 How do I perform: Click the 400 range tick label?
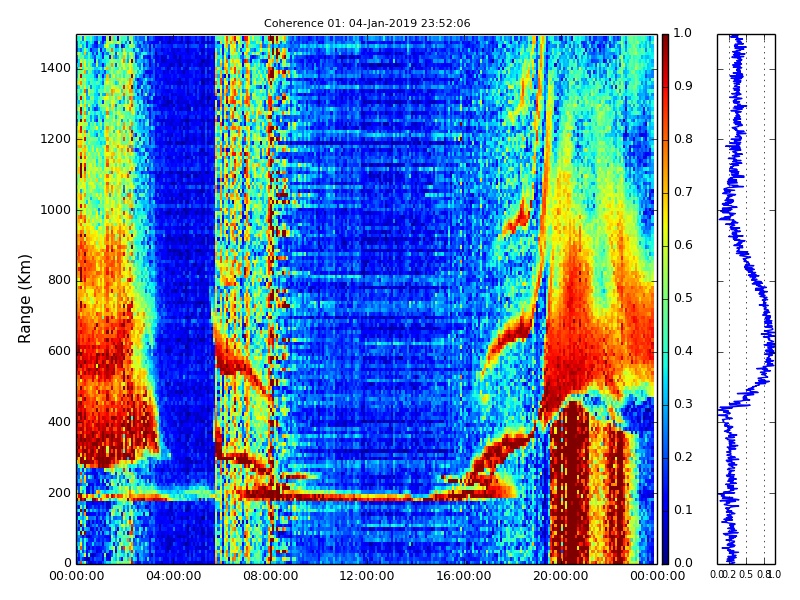pyautogui.click(x=59, y=422)
